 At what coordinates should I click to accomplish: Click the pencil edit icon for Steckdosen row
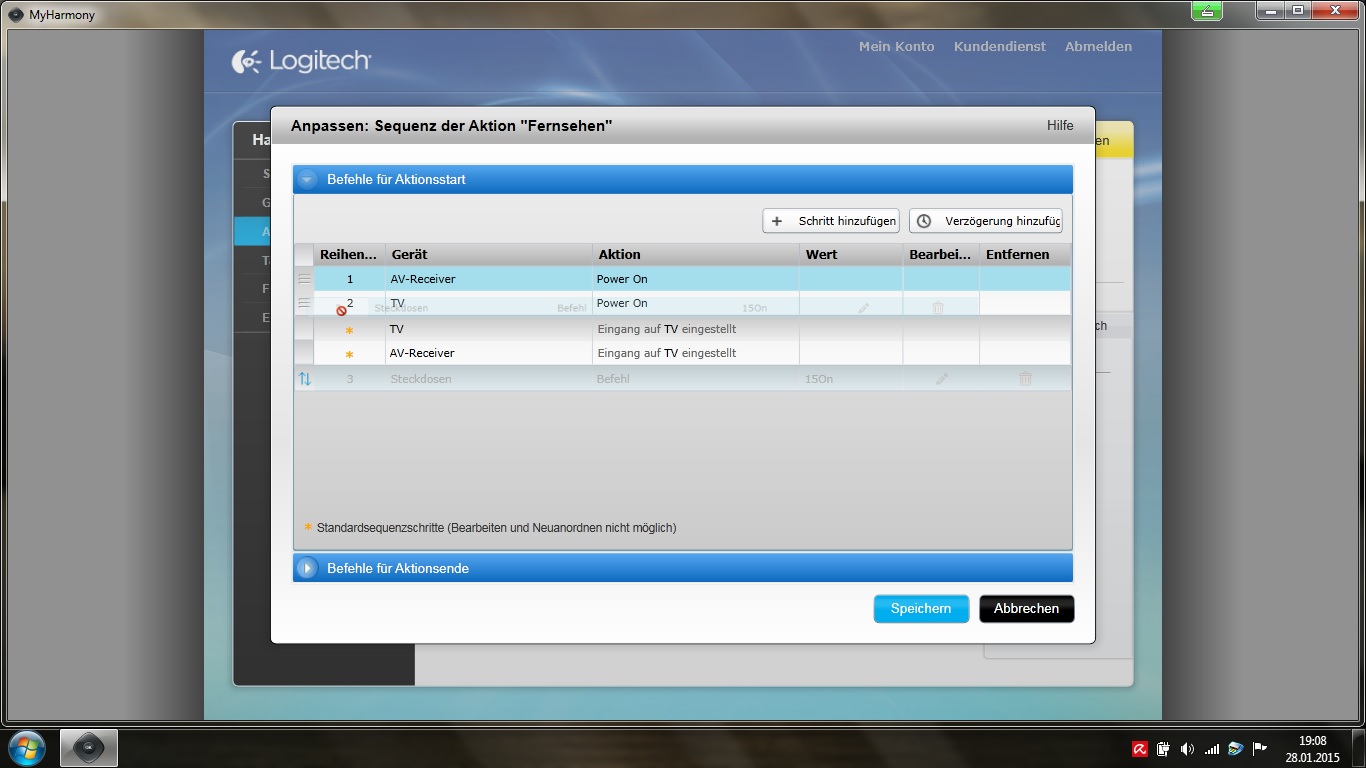(941, 379)
